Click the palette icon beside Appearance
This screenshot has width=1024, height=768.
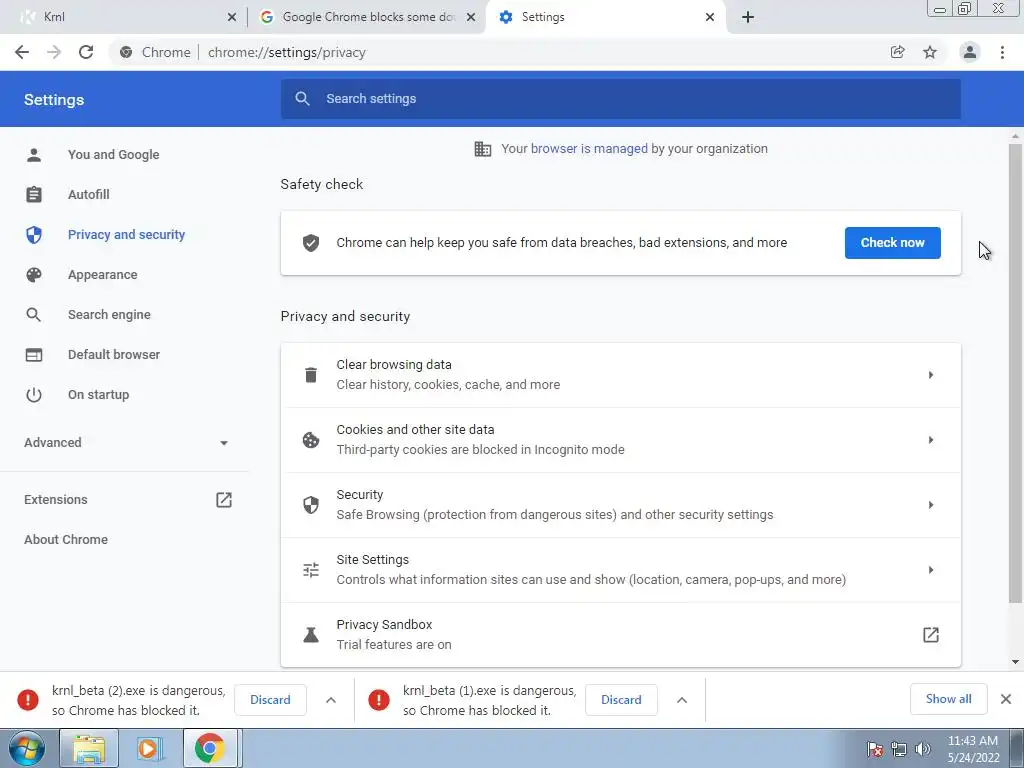pos(34,275)
